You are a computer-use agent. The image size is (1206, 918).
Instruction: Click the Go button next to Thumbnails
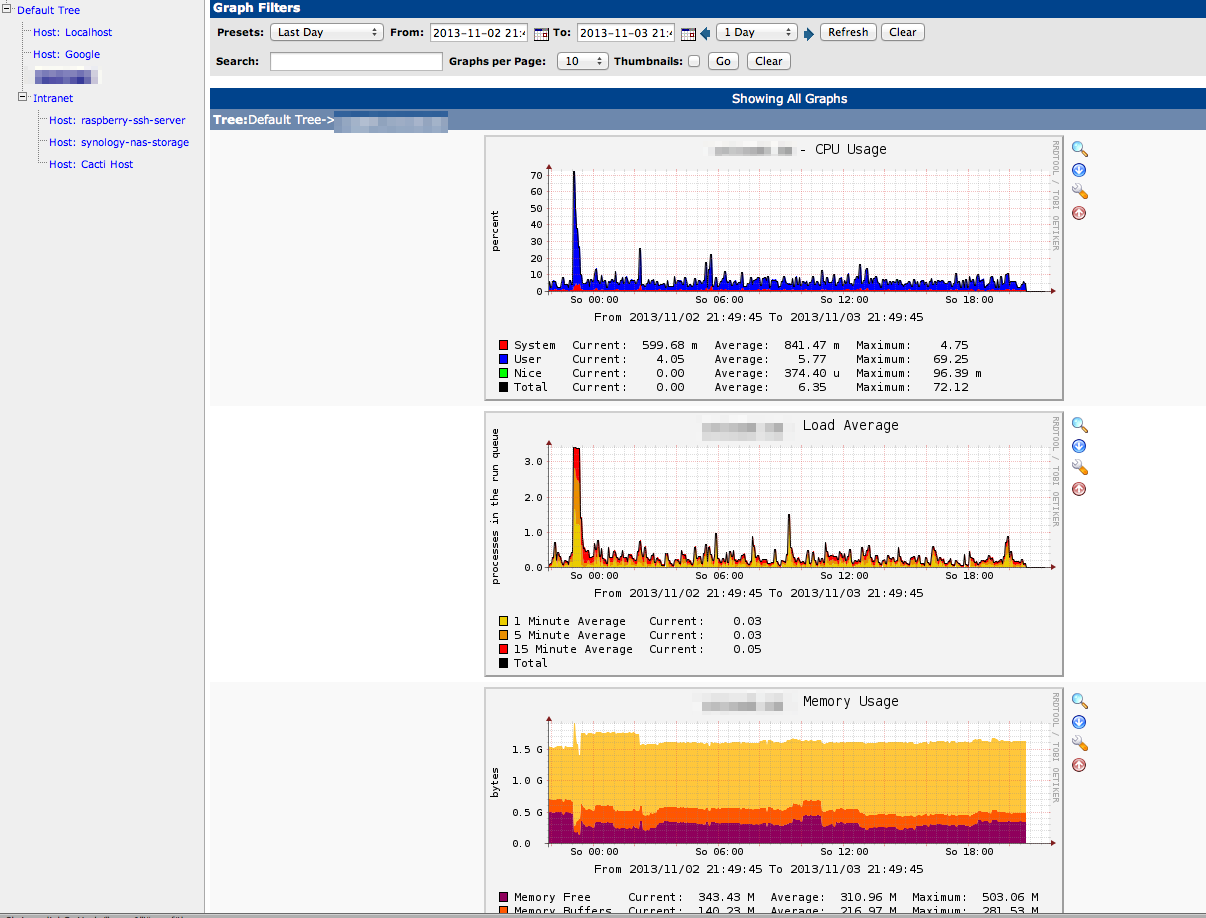(x=723, y=61)
